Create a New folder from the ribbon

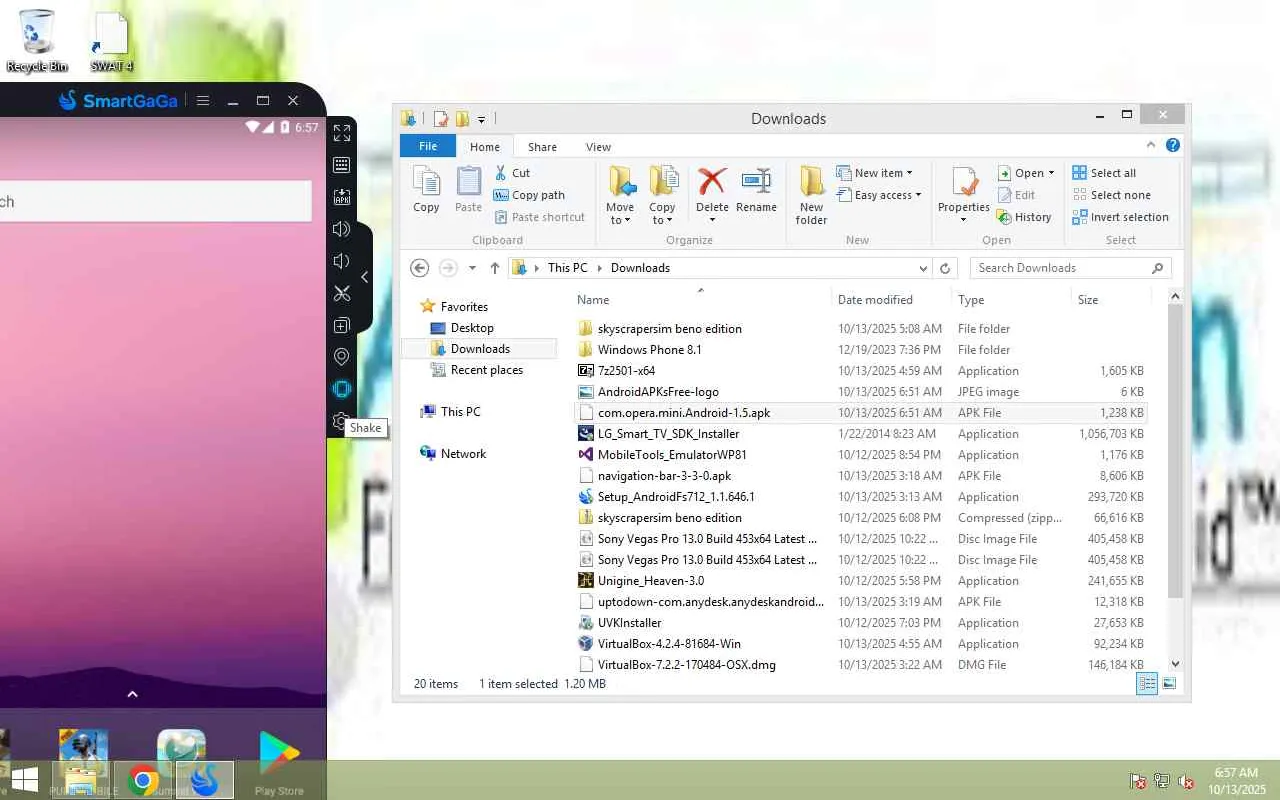point(811,196)
